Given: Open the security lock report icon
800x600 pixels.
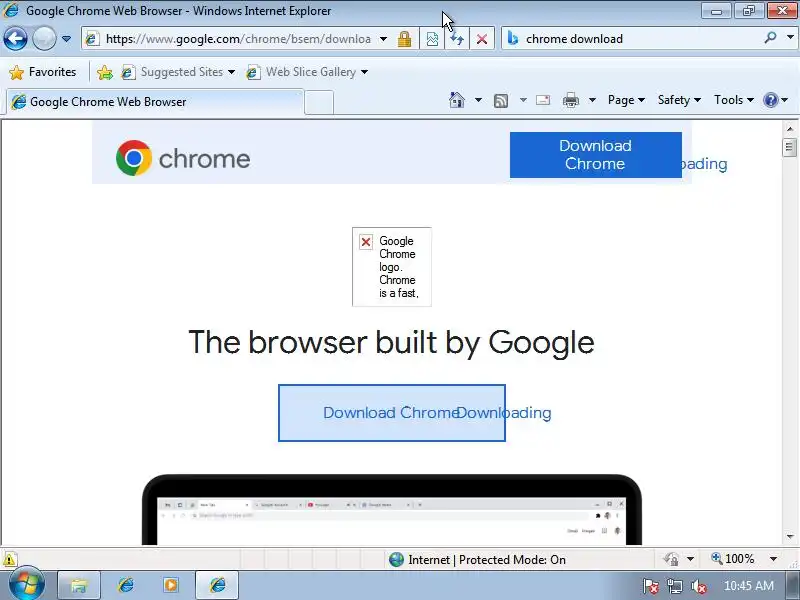Looking at the screenshot, I should tap(405, 39).
